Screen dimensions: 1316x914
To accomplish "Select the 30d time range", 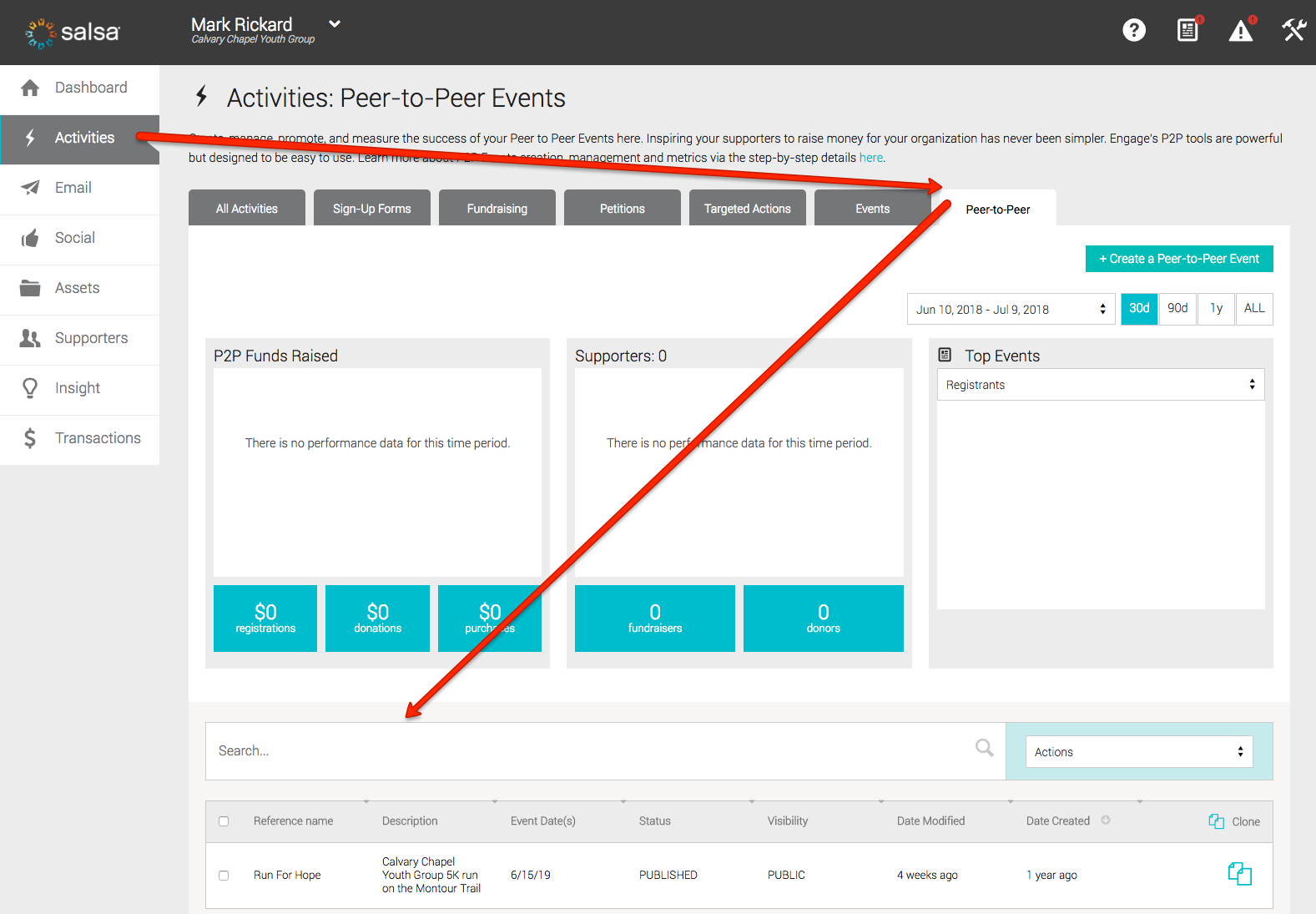I will (x=1139, y=309).
